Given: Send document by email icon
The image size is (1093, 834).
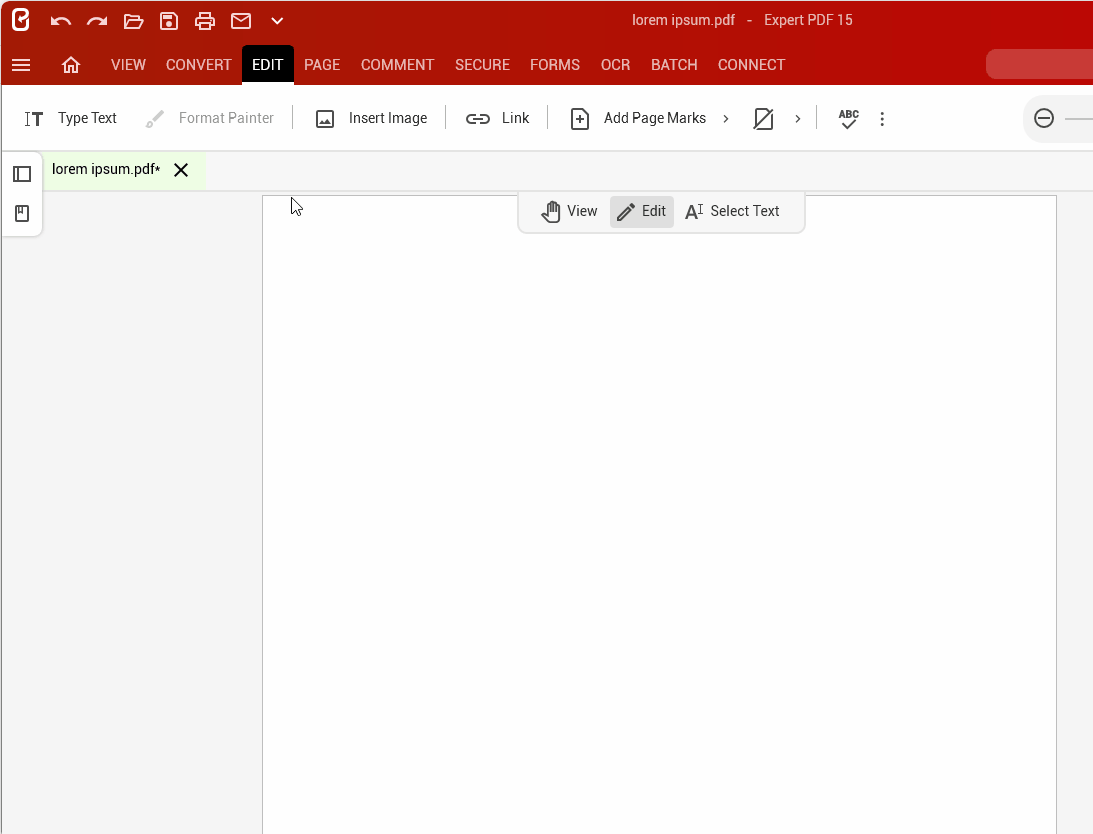Looking at the screenshot, I should [241, 21].
